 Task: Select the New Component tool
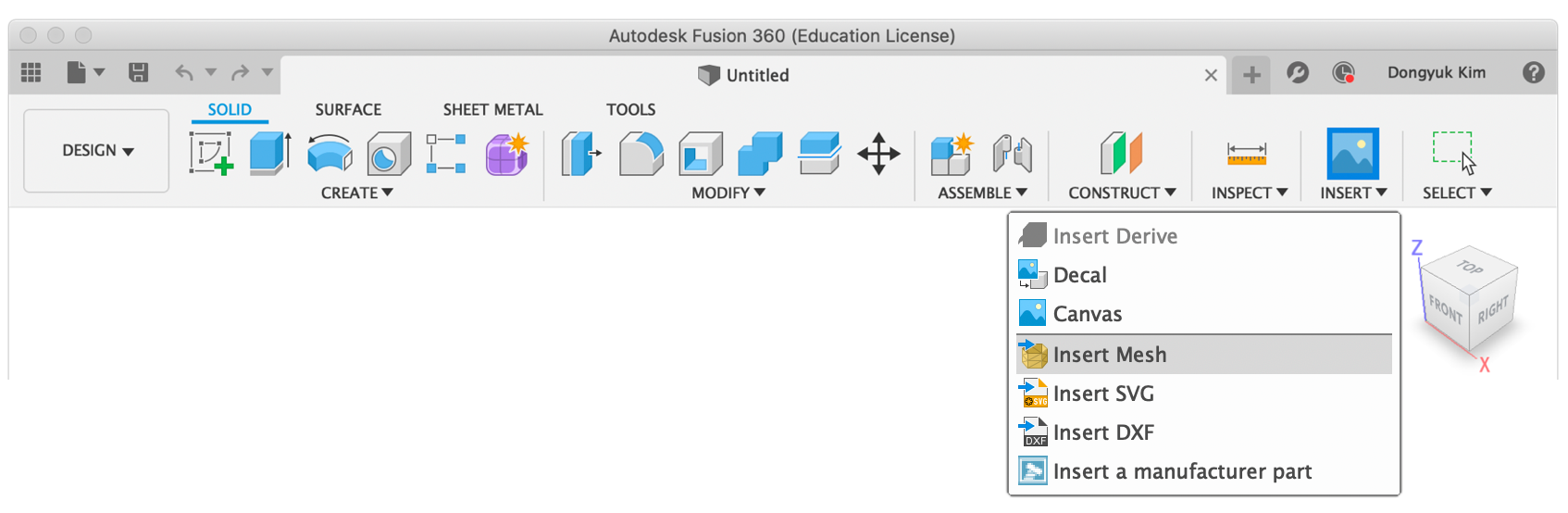click(x=952, y=153)
